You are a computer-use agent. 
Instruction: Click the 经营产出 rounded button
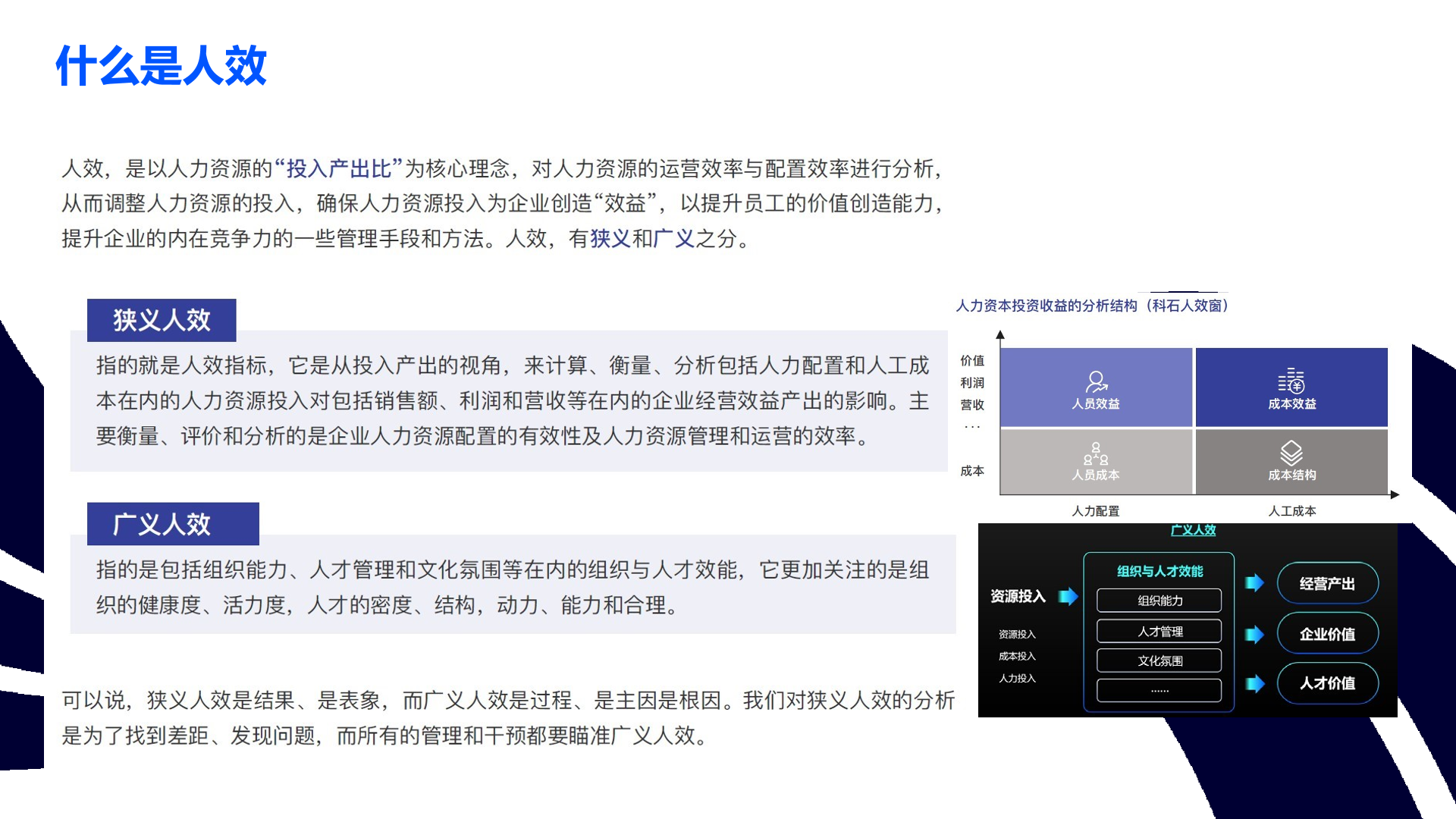[x=1328, y=583]
